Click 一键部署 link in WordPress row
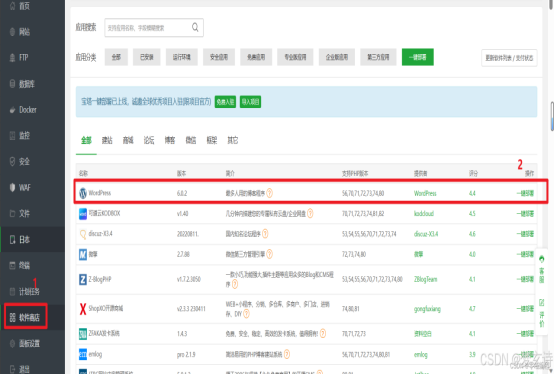Viewport: 554px width, 374px height. pyautogui.click(x=525, y=193)
